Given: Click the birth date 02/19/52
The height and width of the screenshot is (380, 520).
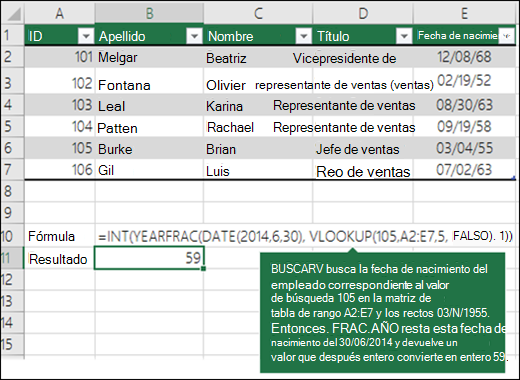Looking at the screenshot, I should (464, 81).
